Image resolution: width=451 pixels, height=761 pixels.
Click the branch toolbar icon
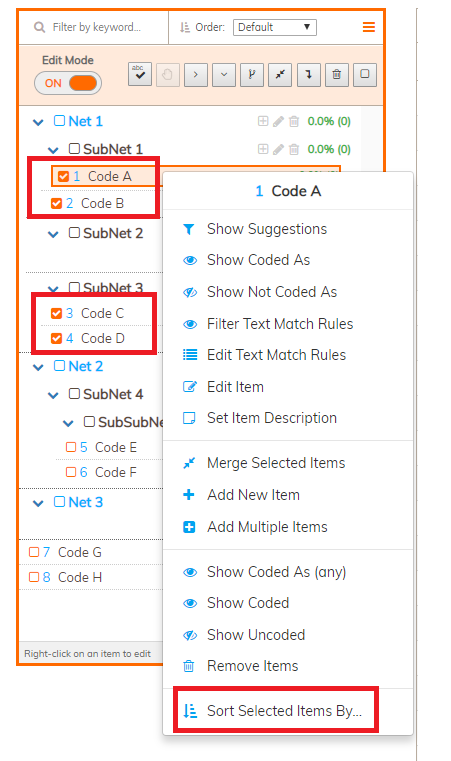[x=252, y=74]
